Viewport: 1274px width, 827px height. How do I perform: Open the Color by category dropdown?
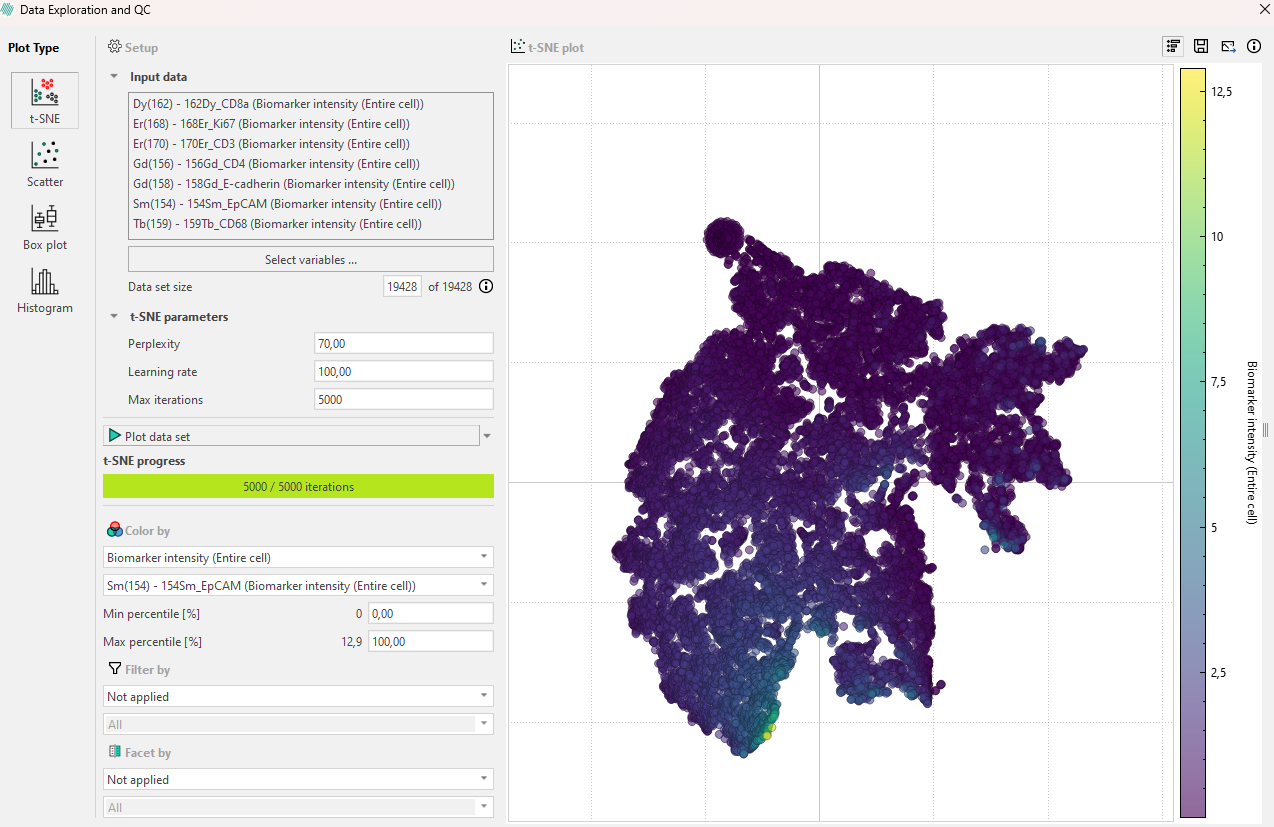[x=298, y=557]
